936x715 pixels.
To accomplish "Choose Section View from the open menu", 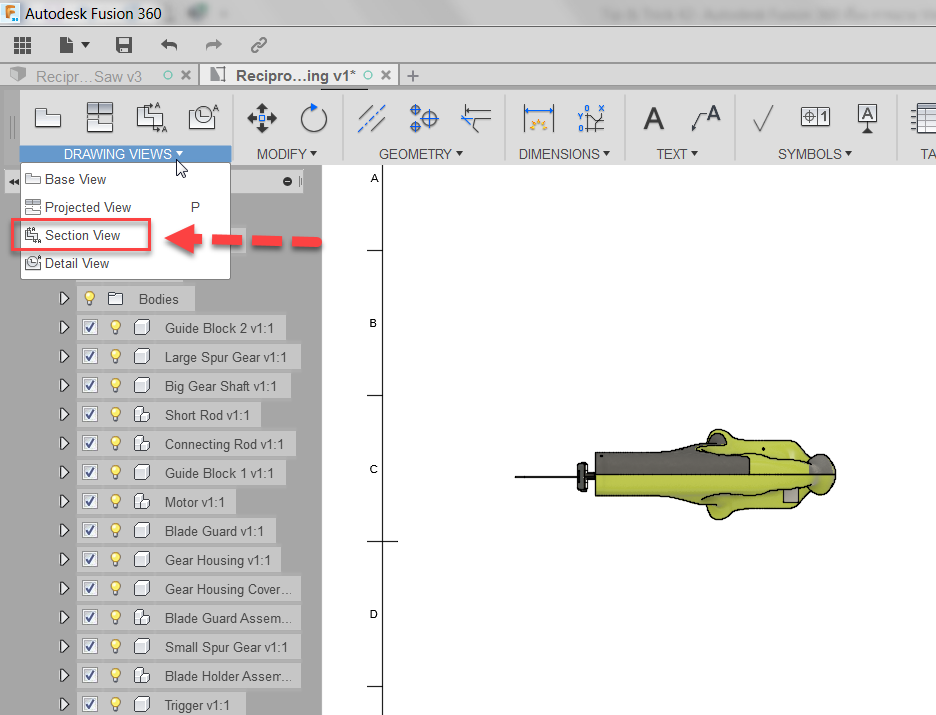I will point(84,236).
